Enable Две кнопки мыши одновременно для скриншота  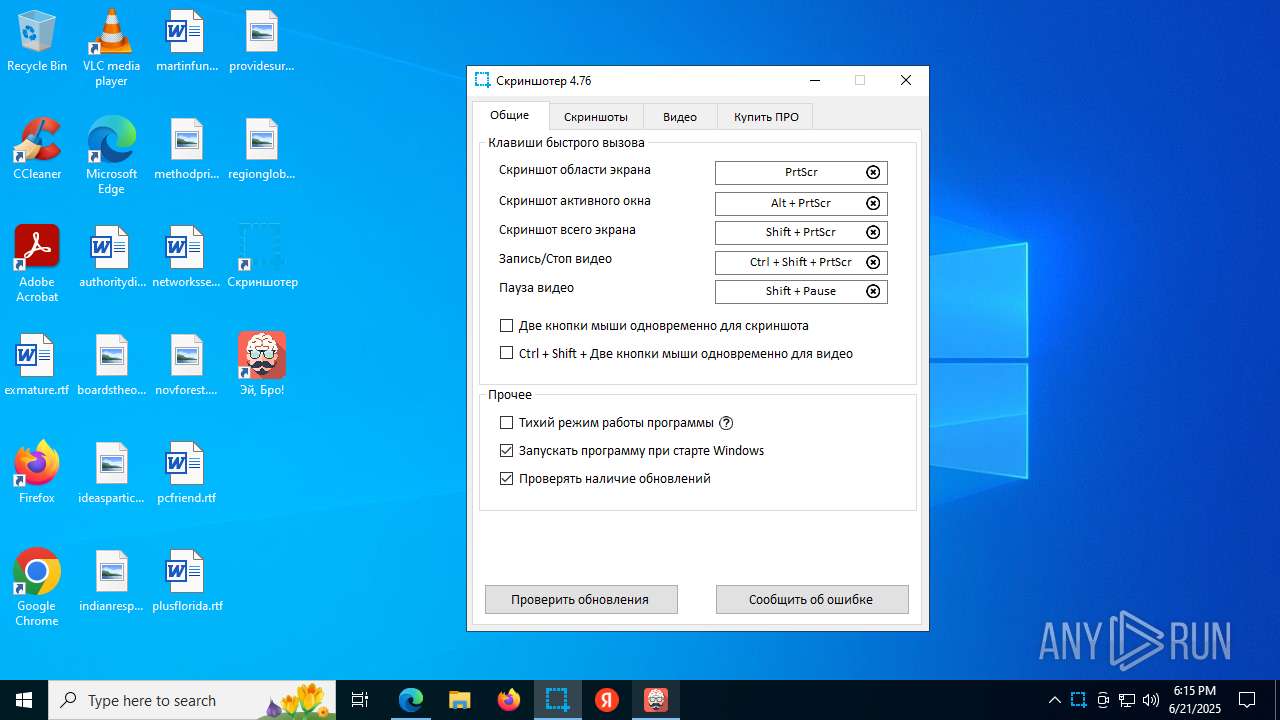[506, 326]
